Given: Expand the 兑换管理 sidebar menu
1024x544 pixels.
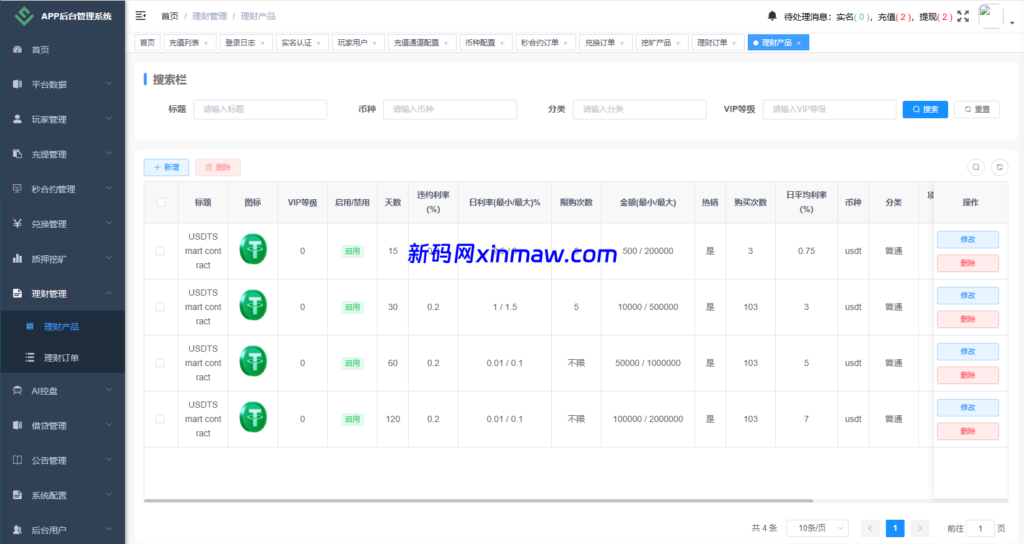Looking at the screenshot, I should pyautogui.click(x=62, y=223).
